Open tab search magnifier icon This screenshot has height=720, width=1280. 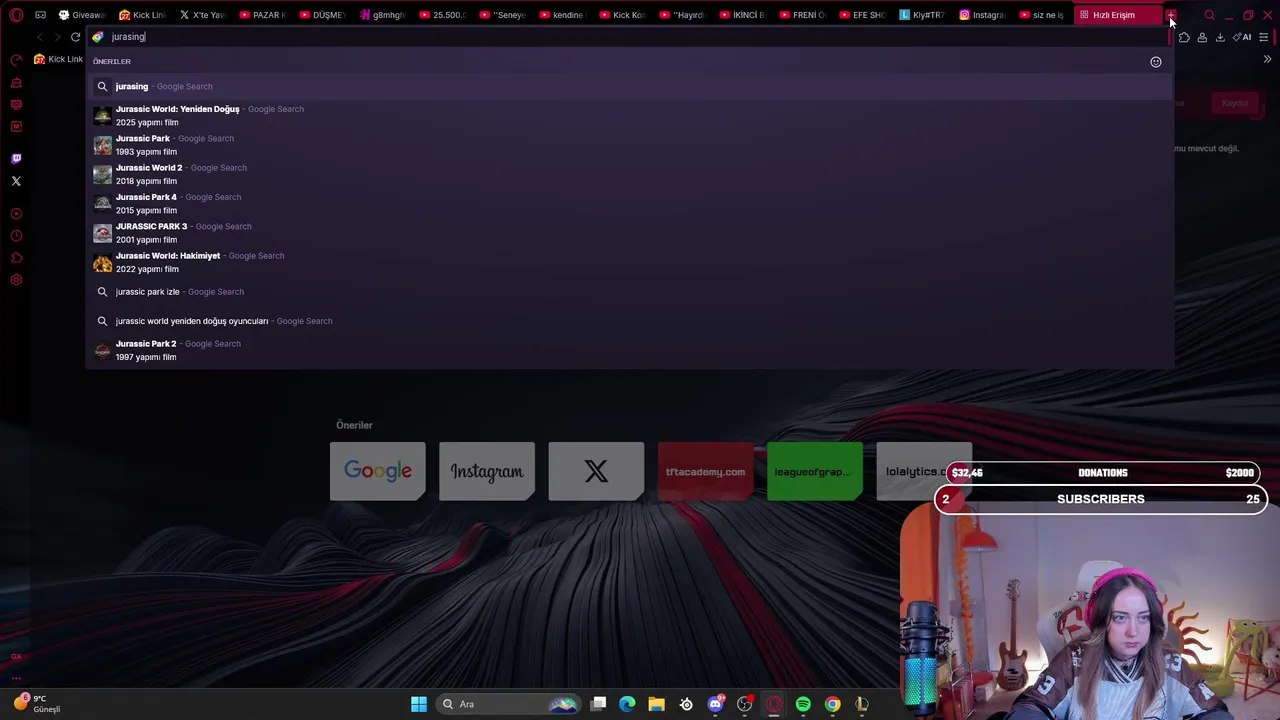[x=1209, y=15]
